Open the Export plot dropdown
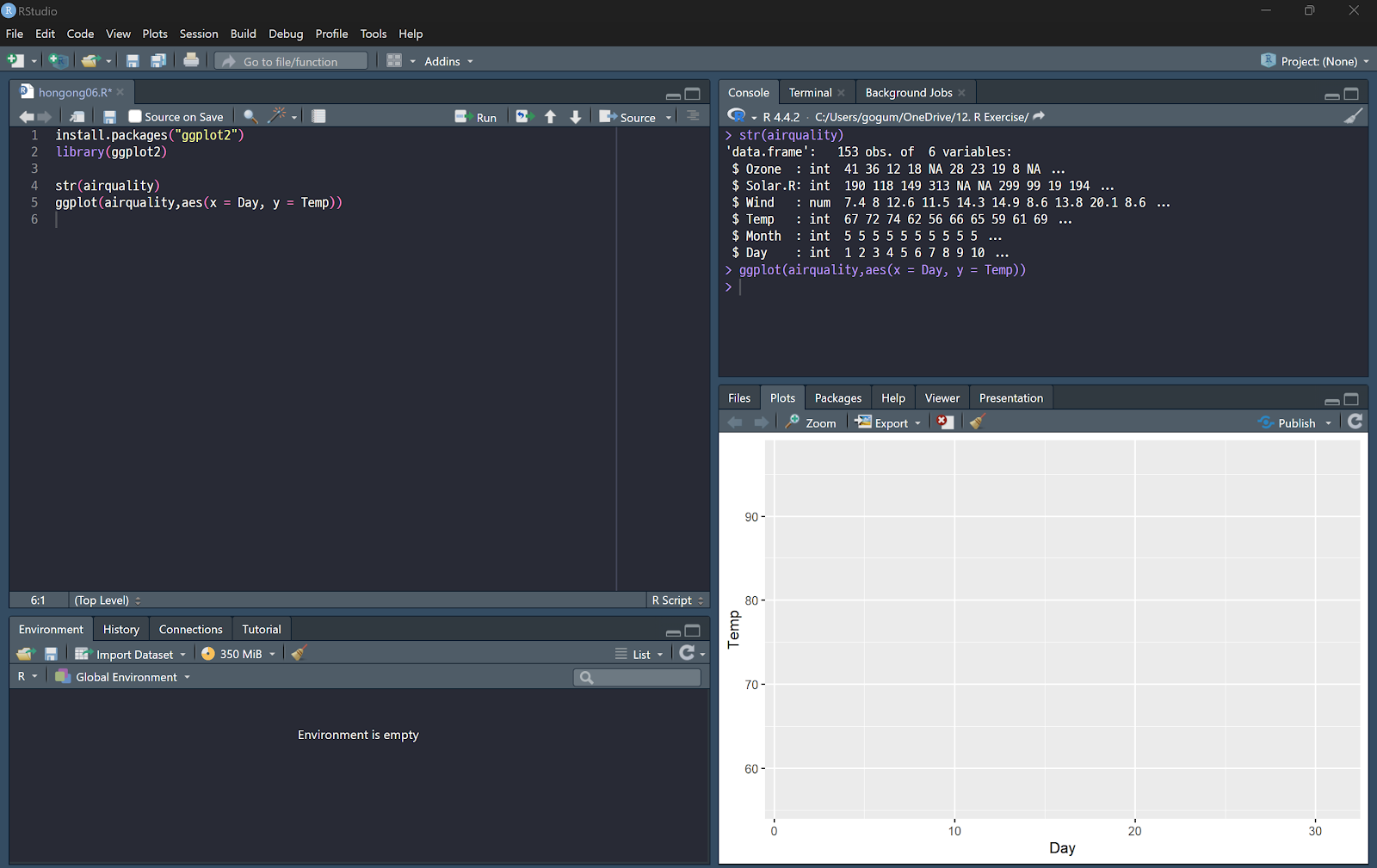Screen dimensions: 1377x868 (x=888, y=422)
